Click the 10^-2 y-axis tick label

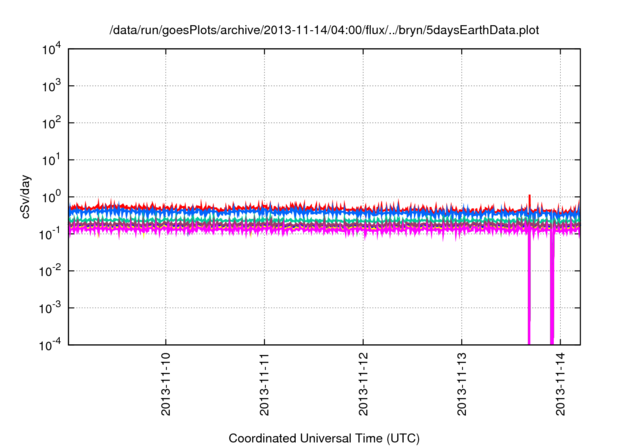51,271
